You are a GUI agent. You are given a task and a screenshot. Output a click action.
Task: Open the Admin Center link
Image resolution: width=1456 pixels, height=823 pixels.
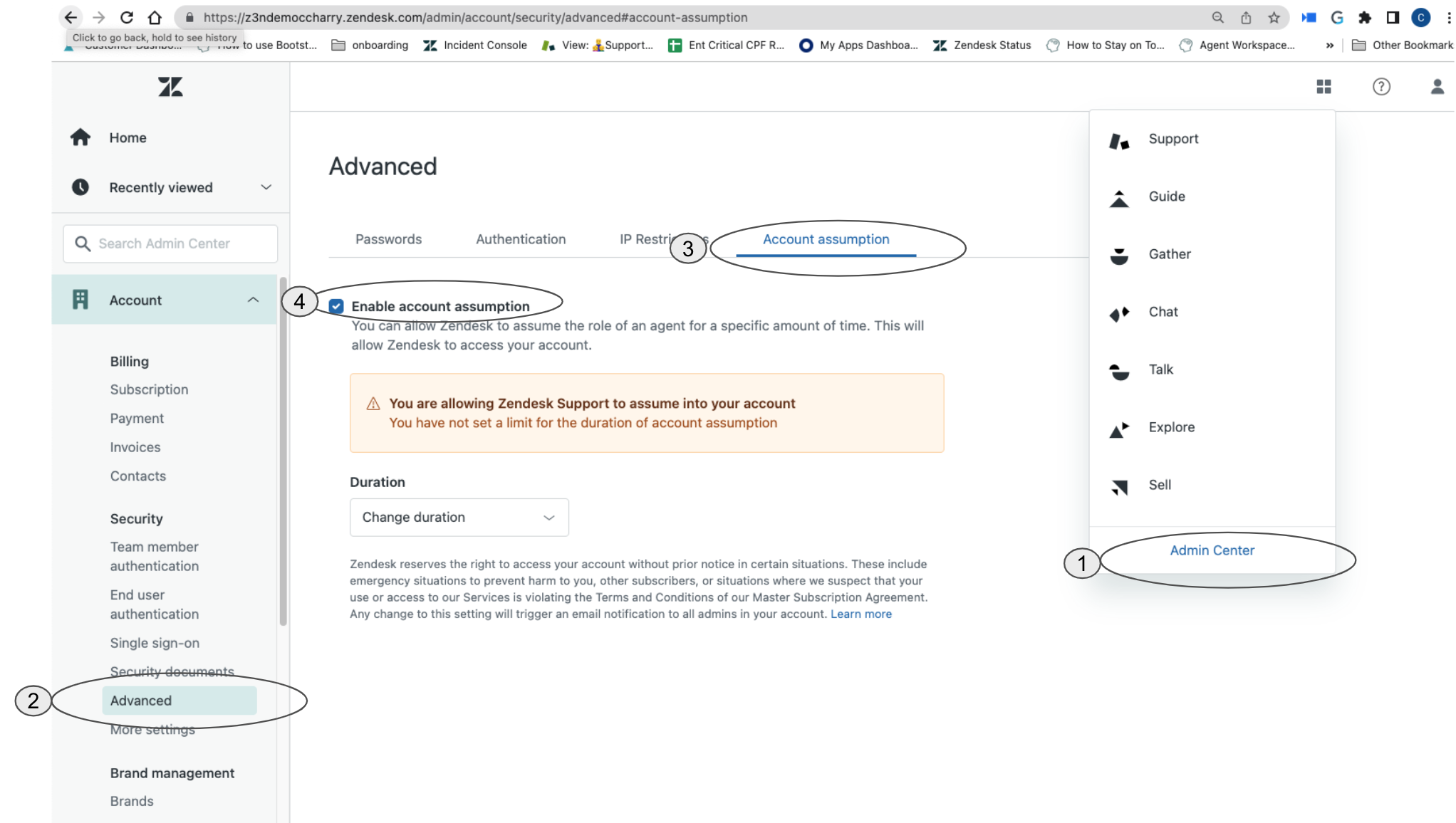pyautogui.click(x=1212, y=550)
